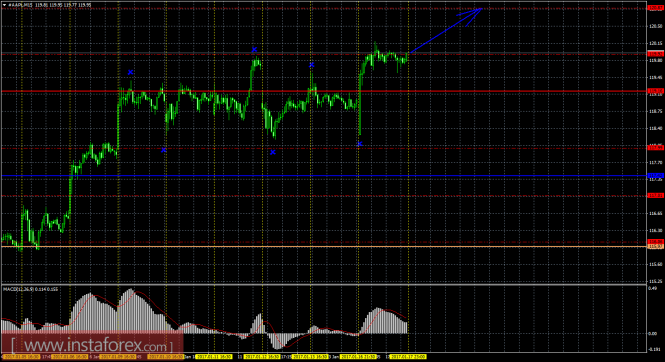Select the solid red horizontal line near 119.16
Screen dimensions: 665x362
(x=324, y=91)
